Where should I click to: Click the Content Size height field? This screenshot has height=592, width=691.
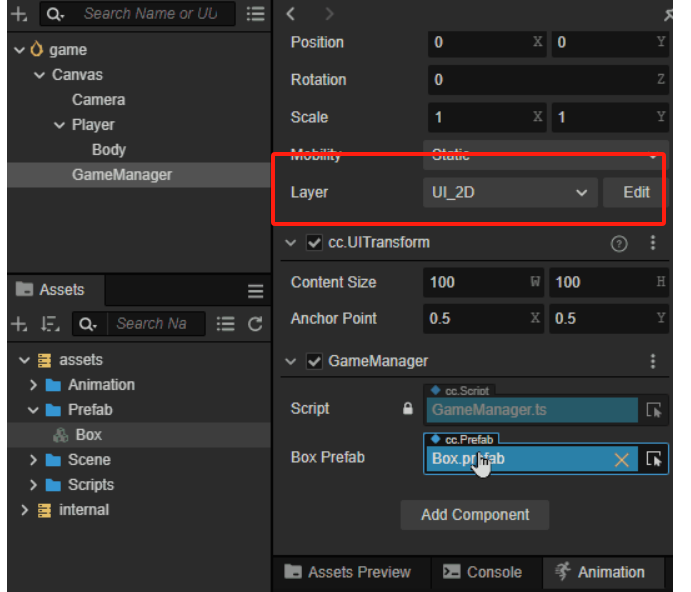tap(609, 282)
